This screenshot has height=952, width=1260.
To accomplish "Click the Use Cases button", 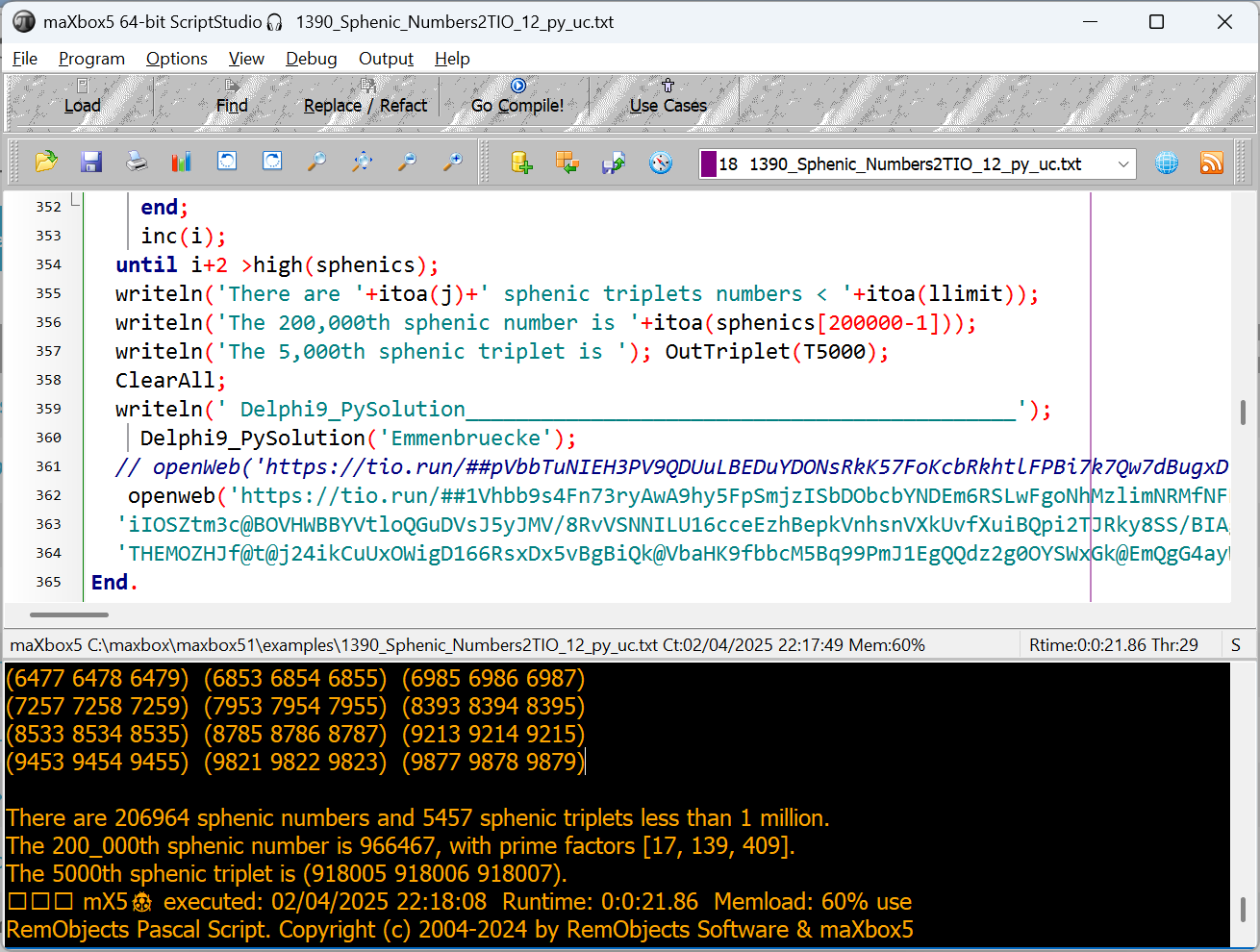I will pos(668,97).
